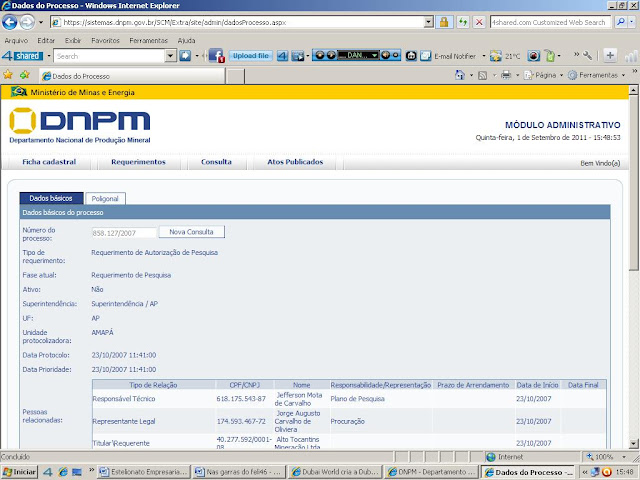This screenshot has height=480, width=640.
Task: Click the Print icon in command bar
Action: point(506,75)
